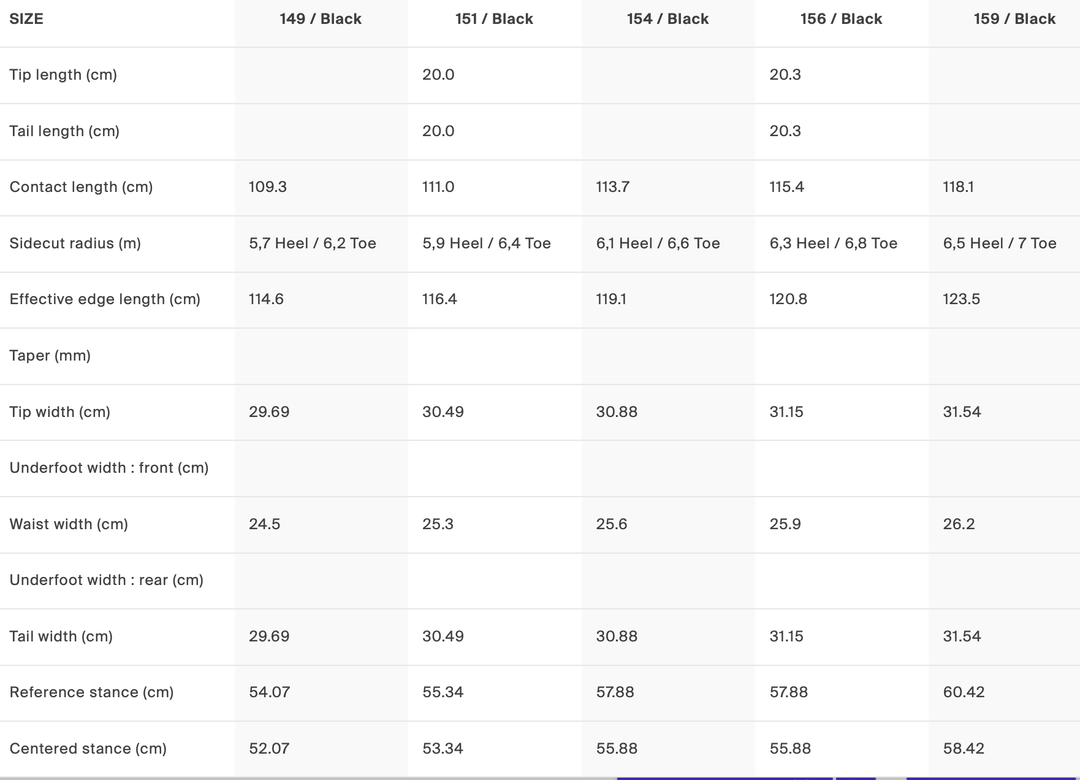Select the 151 / Black size column header
The width and height of the screenshot is (1080, 780).
(x=494, y=19)
